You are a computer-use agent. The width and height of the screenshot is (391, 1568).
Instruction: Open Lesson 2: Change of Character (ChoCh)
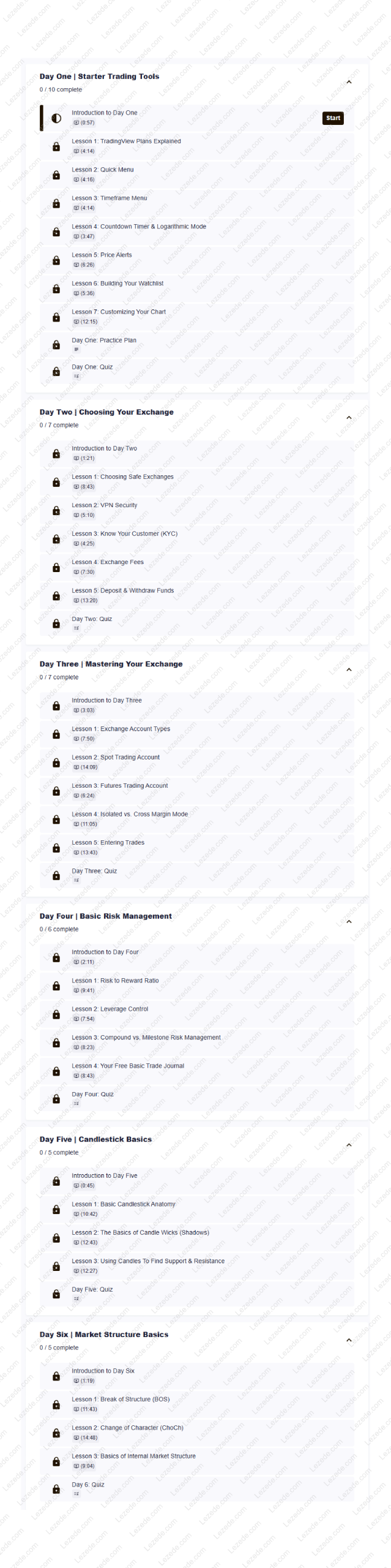(127, 1428)
